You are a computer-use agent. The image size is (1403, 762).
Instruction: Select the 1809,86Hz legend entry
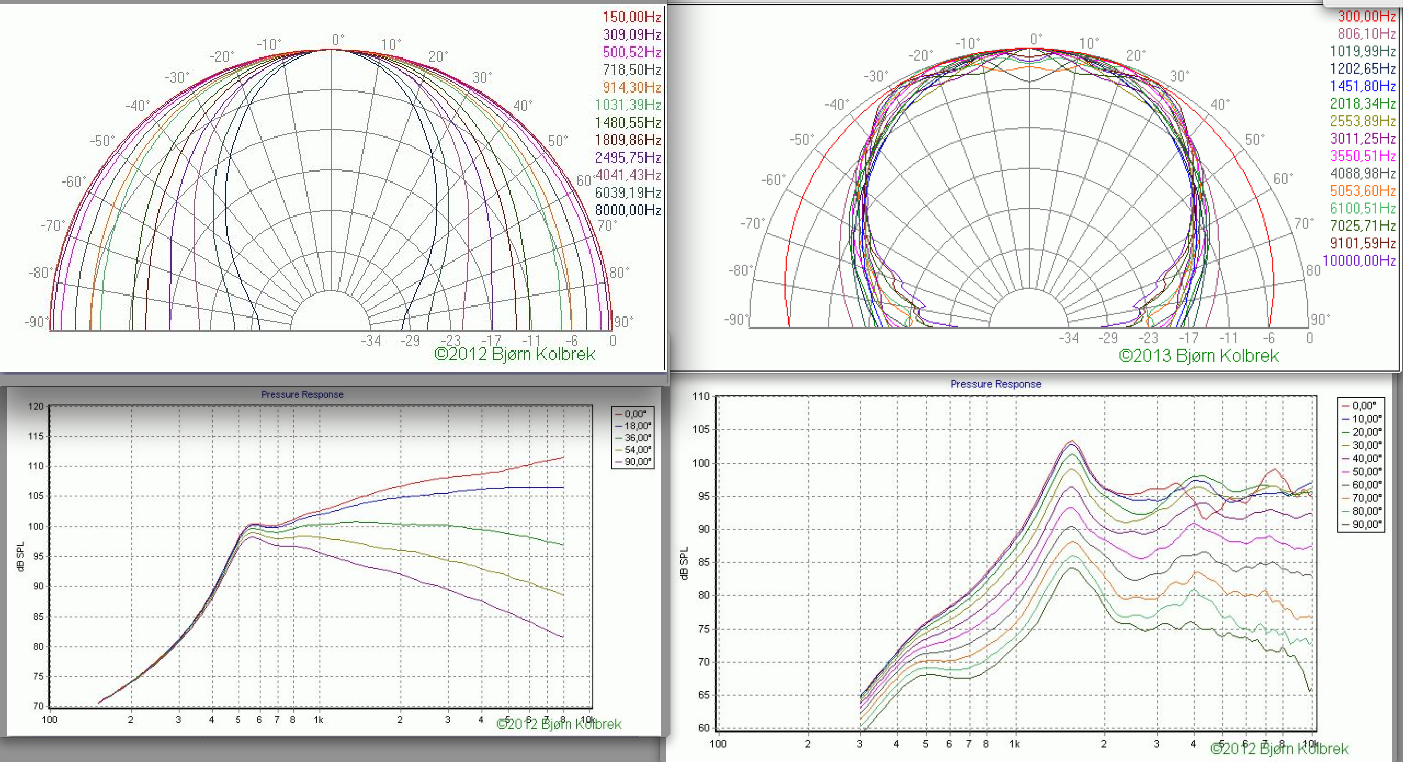pos(630,140)
